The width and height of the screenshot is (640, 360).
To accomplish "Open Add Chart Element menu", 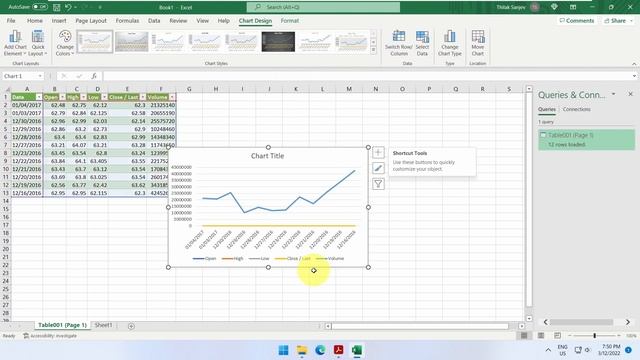I will [x=15, y=43].
